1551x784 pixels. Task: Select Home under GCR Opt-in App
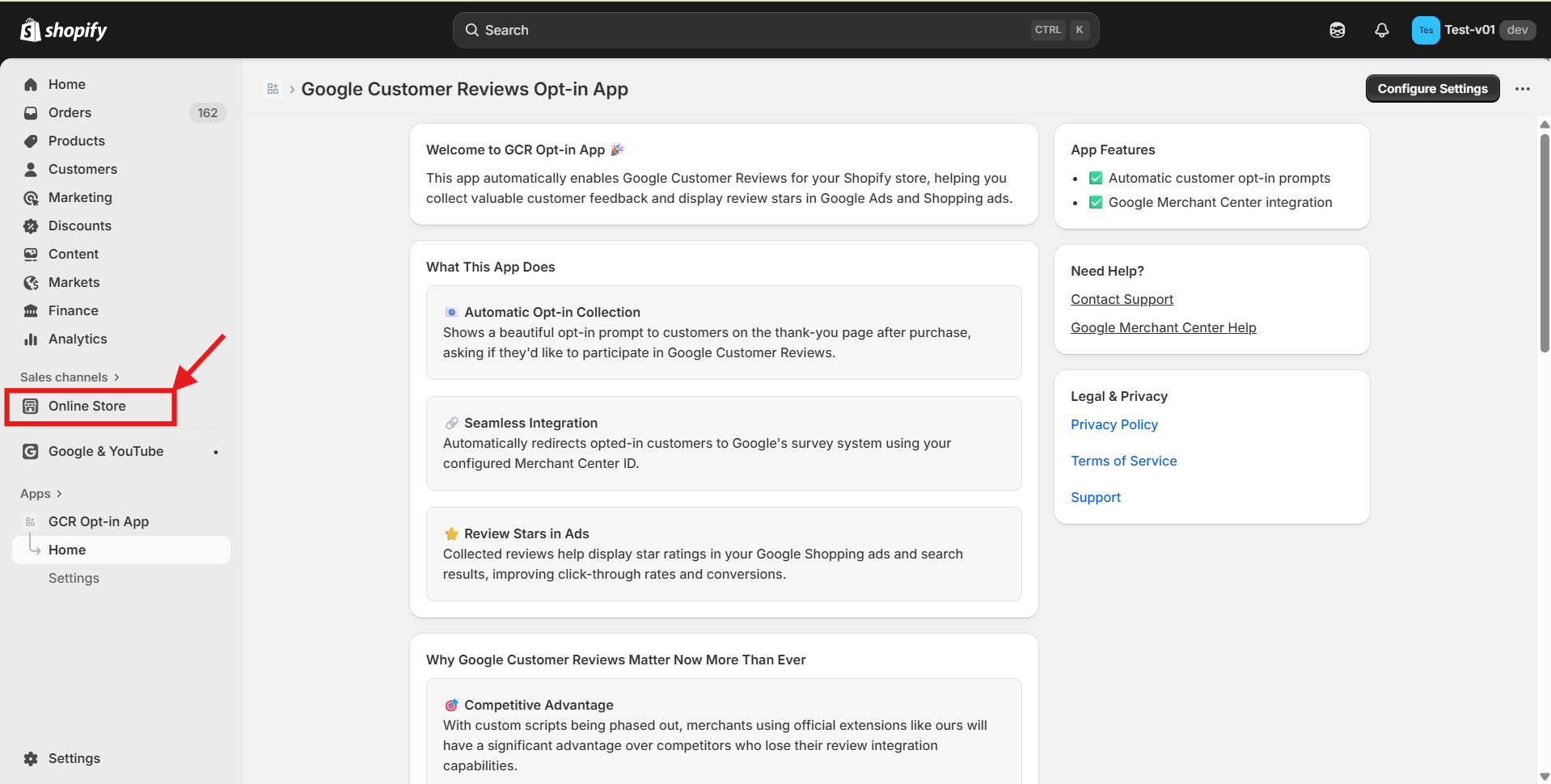(67, 550)
